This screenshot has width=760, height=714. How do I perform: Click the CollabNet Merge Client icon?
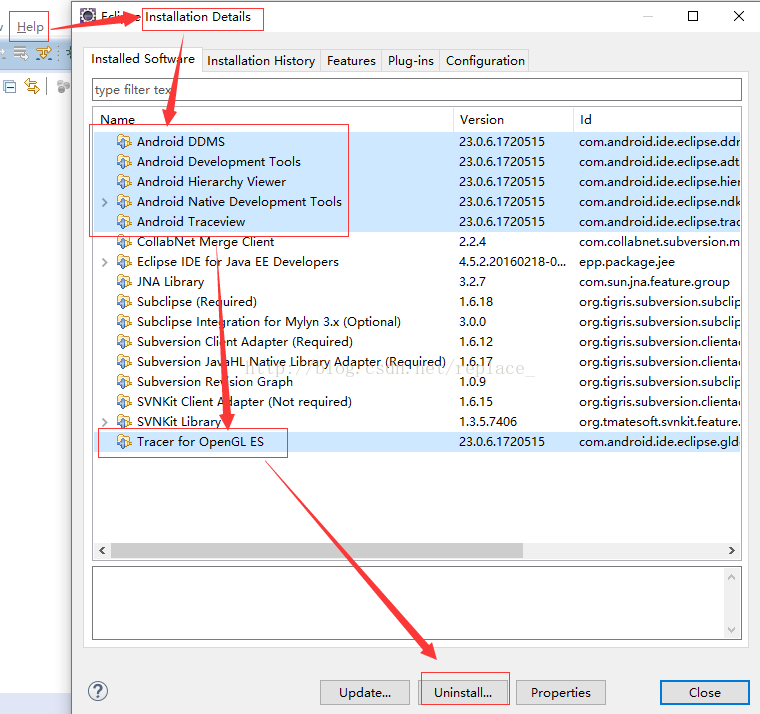[124, 241]
